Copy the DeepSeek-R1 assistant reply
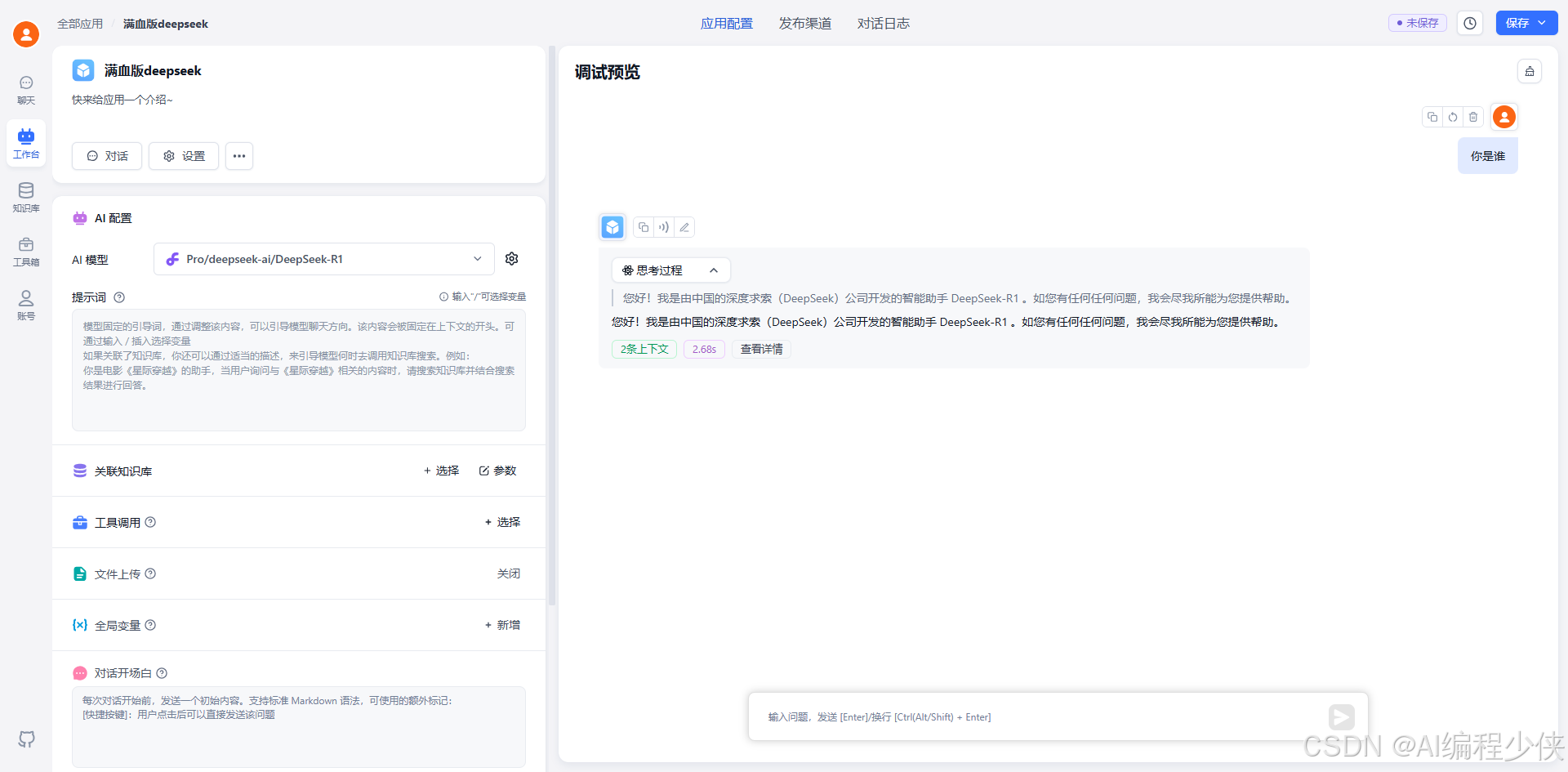 click(643, 227)
